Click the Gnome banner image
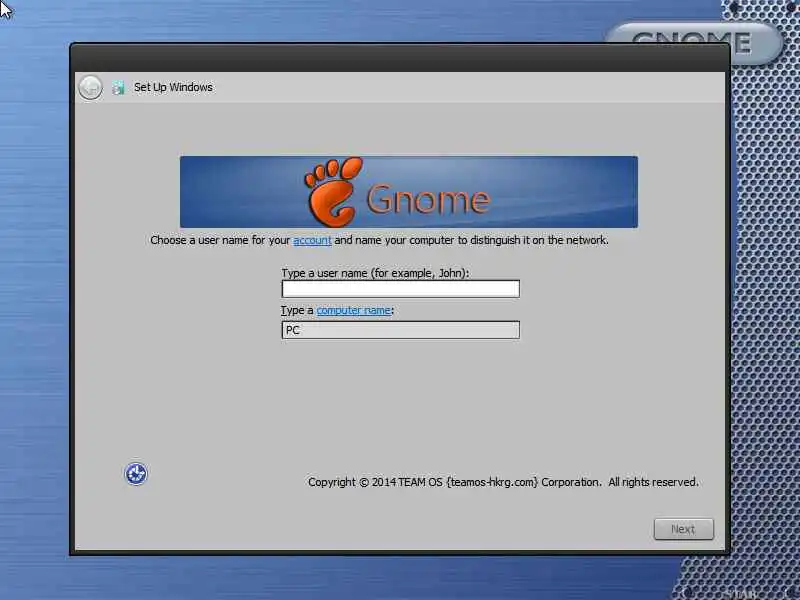Image resolution: width=800 pixels, height=600 pixels. (409, 192)
